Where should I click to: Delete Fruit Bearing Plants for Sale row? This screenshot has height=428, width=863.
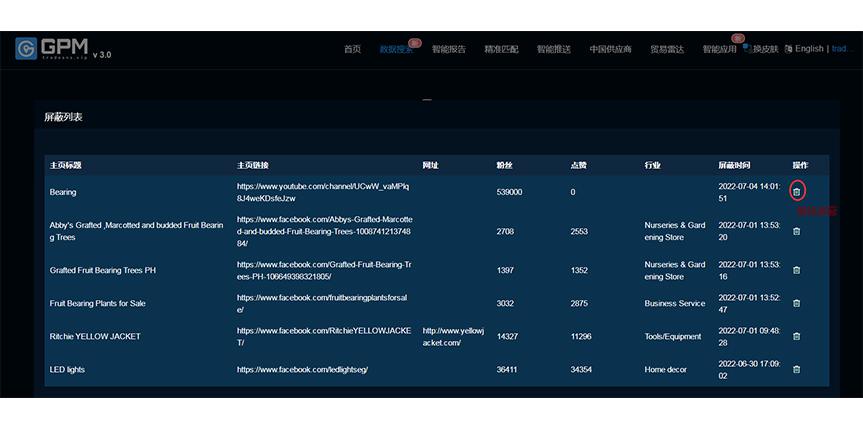(796, 303)
